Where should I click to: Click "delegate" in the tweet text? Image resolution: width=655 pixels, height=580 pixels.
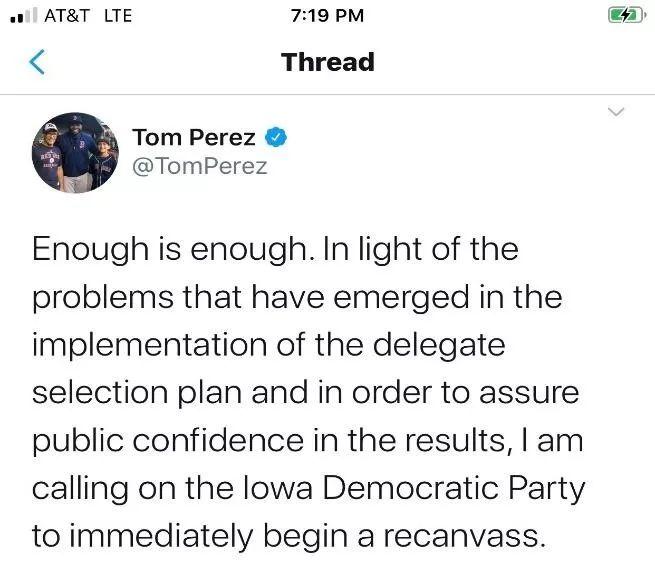pos(439,345)
